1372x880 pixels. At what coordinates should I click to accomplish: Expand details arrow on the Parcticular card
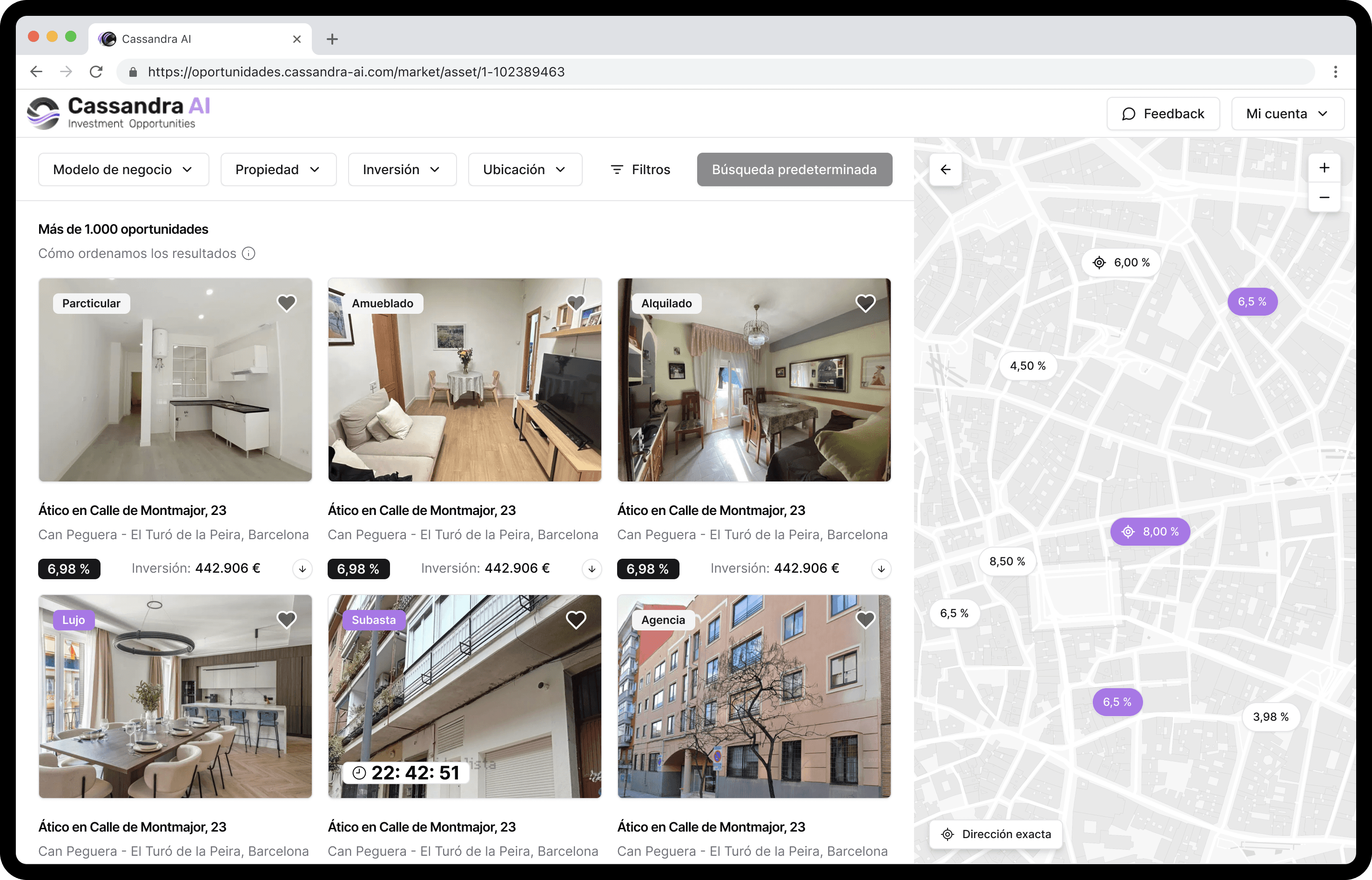pos(302,569)
